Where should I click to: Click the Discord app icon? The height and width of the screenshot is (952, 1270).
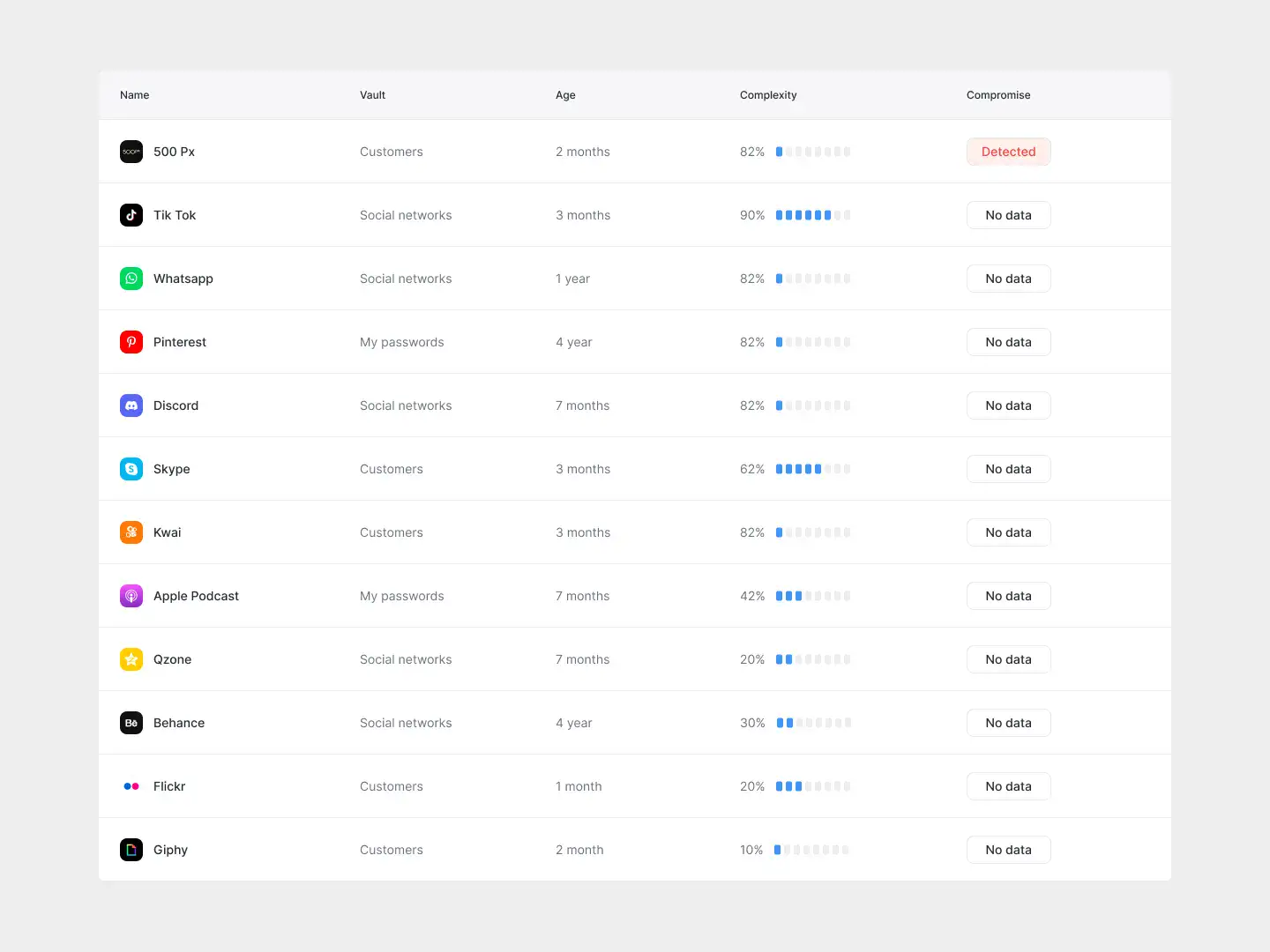tap(131, 405)
